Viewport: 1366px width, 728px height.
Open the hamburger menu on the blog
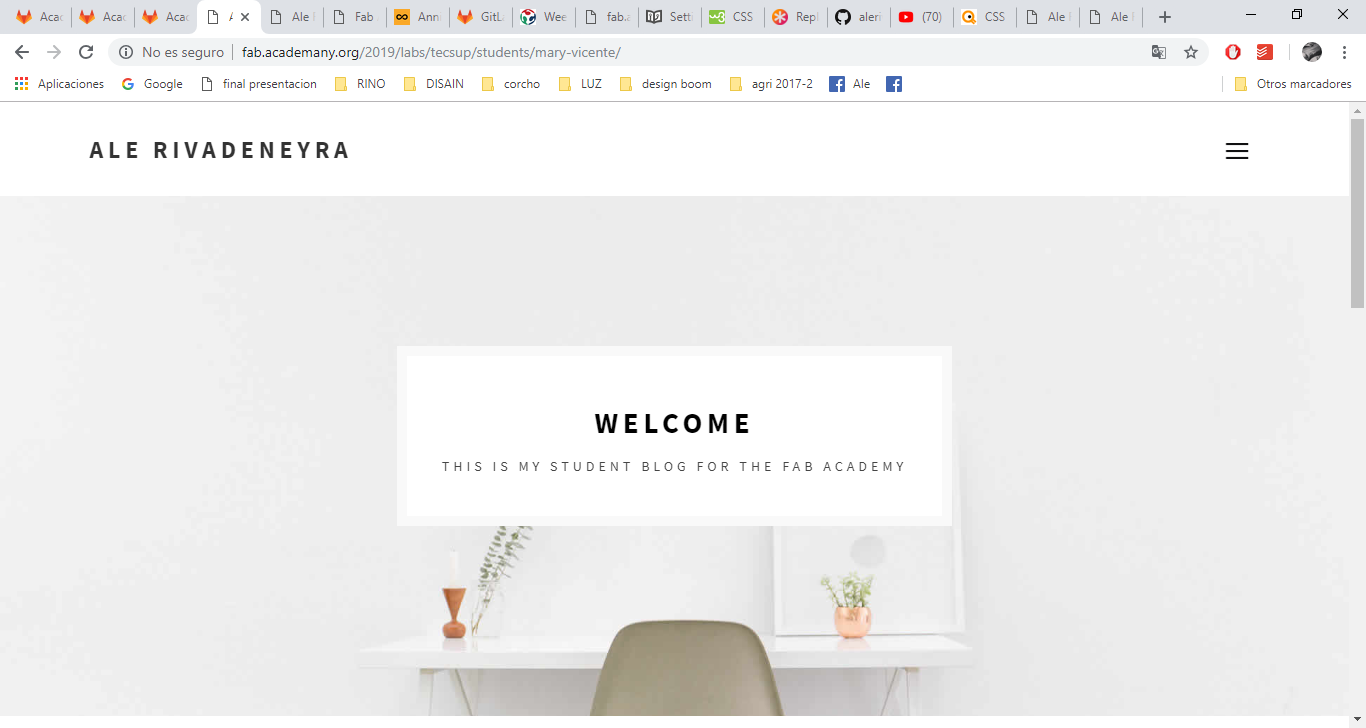pos(1237,151)
